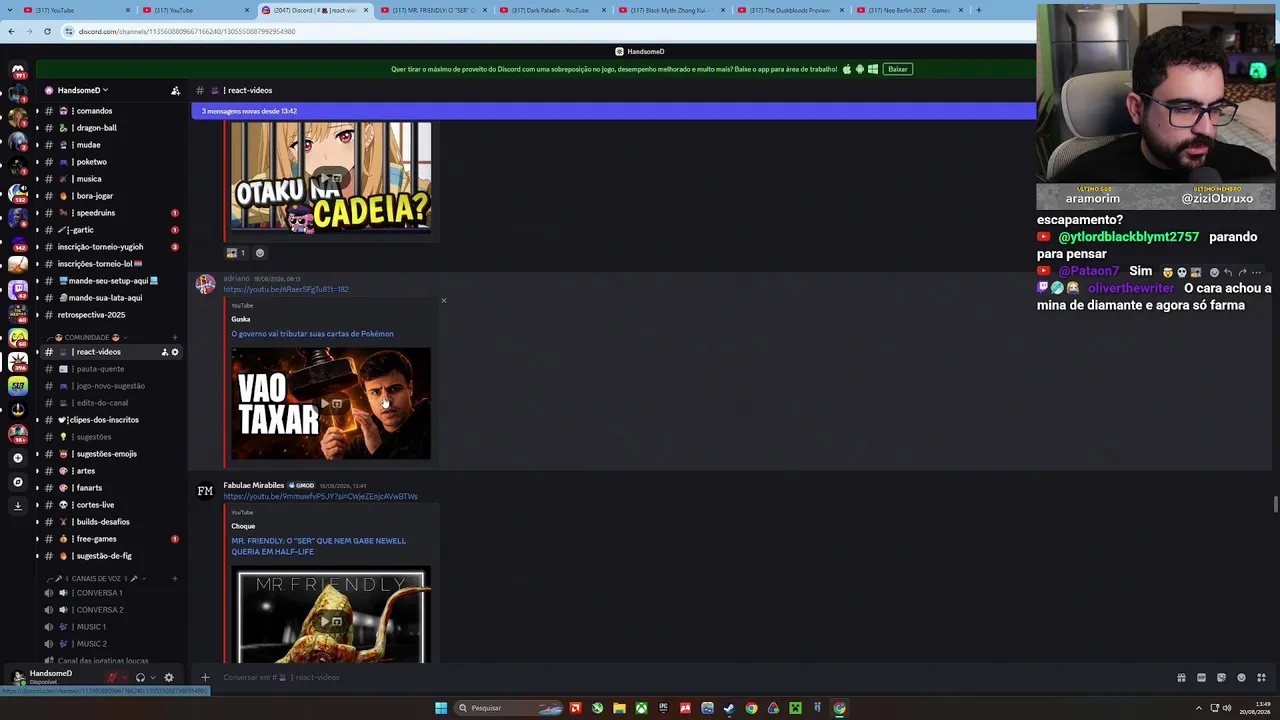Add reaction icon under Otaku na Cadeia video
Screen dimensions: 1280x720
[x=260, y=253]
